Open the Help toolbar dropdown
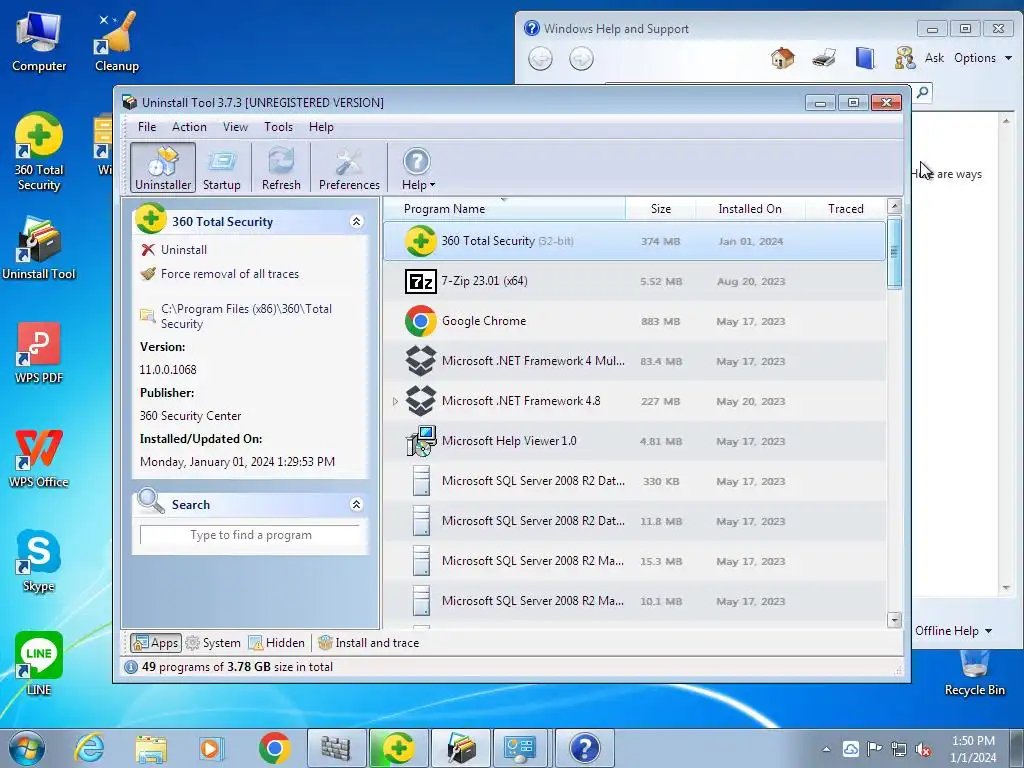Screen dimensions: 1024x768 pos(418,168)
